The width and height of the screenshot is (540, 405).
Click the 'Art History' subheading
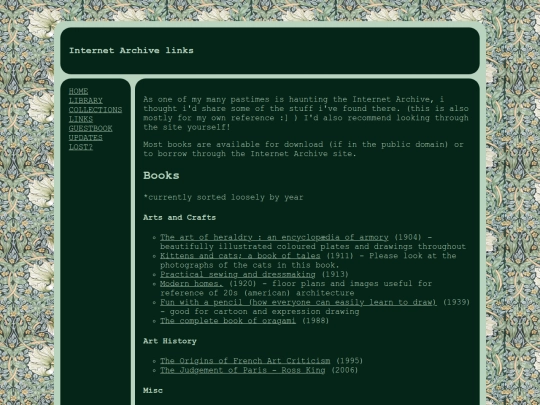(170, 341)
